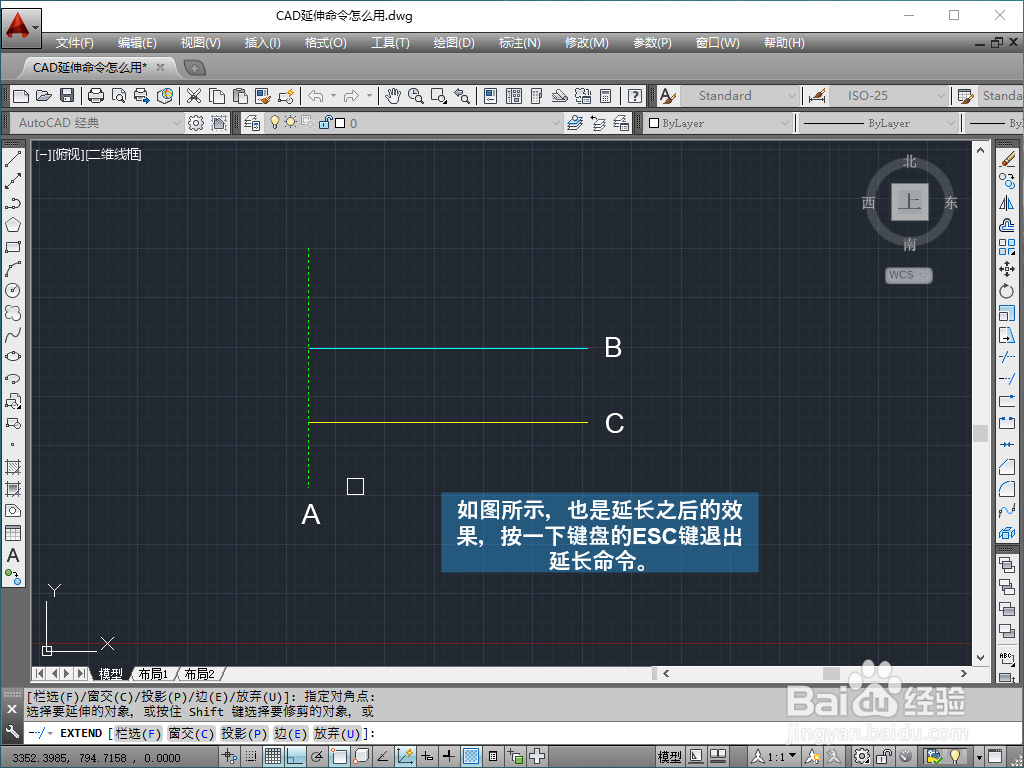Viewport: 1024px width, 768px height.
Task: Select the Polygon draw tool
Action: pyautogui.click(x=12, y=225)
